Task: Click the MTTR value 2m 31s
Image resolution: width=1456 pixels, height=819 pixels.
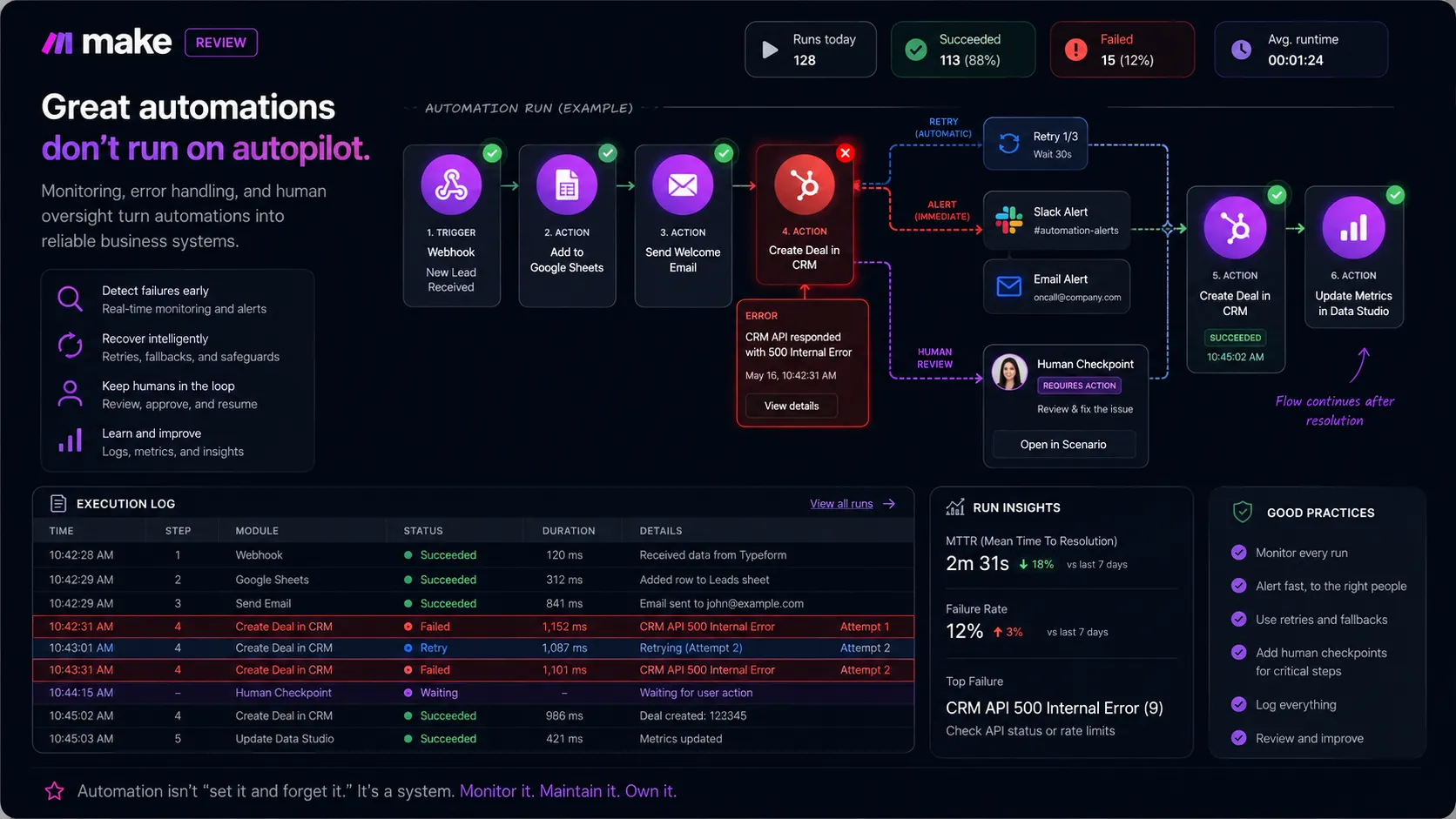Action: click(977, 564)
